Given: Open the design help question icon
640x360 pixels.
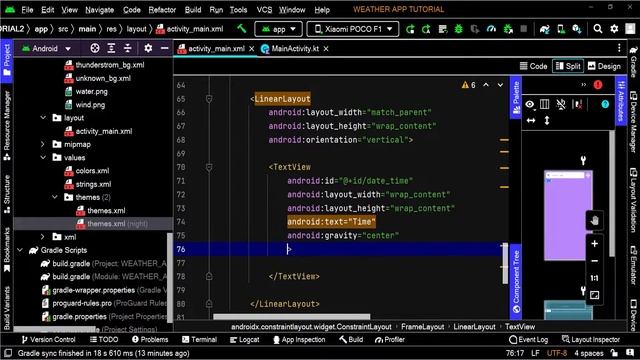Looking at the screenshot, I should [x=605, y=104].
